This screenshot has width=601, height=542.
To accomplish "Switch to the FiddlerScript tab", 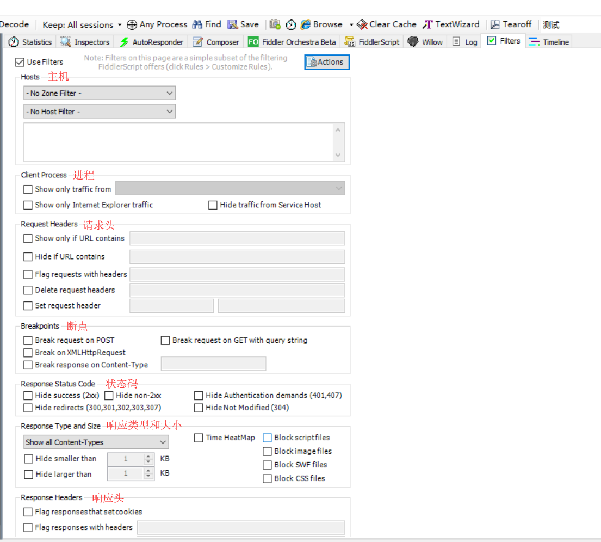I will click(x=371, y=42).
